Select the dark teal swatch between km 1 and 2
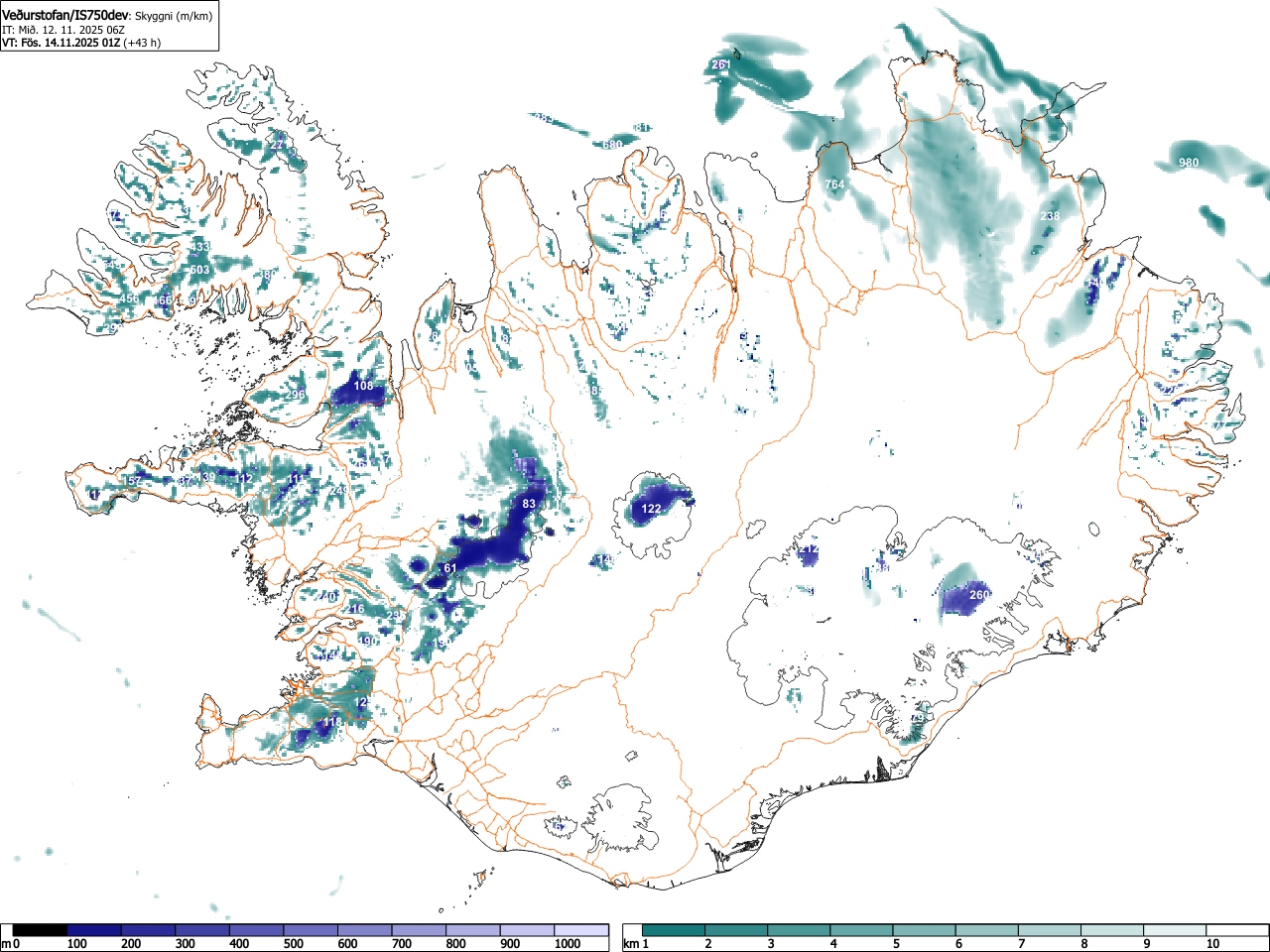The image size is (1270, 952). tap(674, 930)
